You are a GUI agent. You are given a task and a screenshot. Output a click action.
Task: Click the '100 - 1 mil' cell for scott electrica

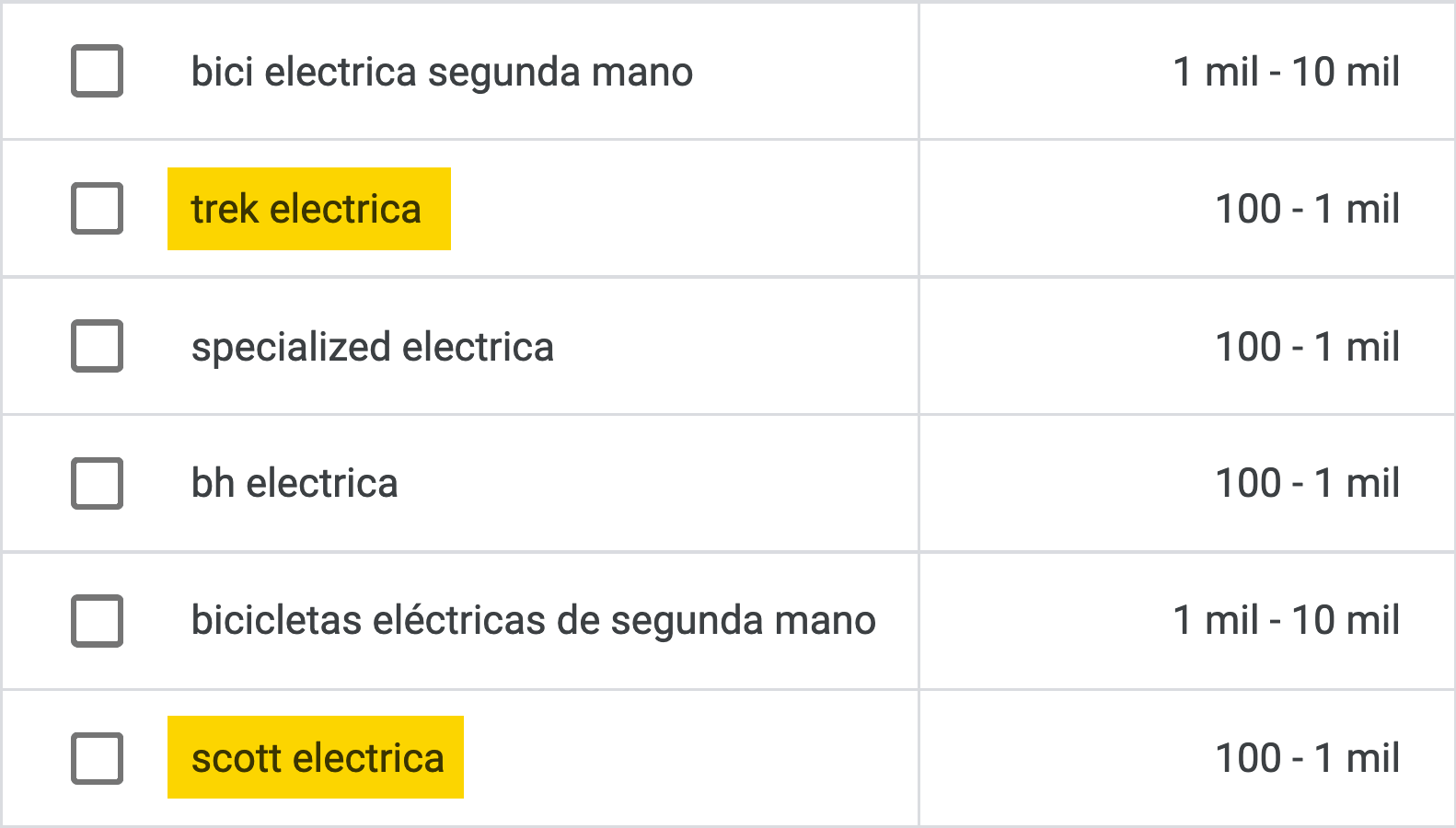(x=1307, y=759)
